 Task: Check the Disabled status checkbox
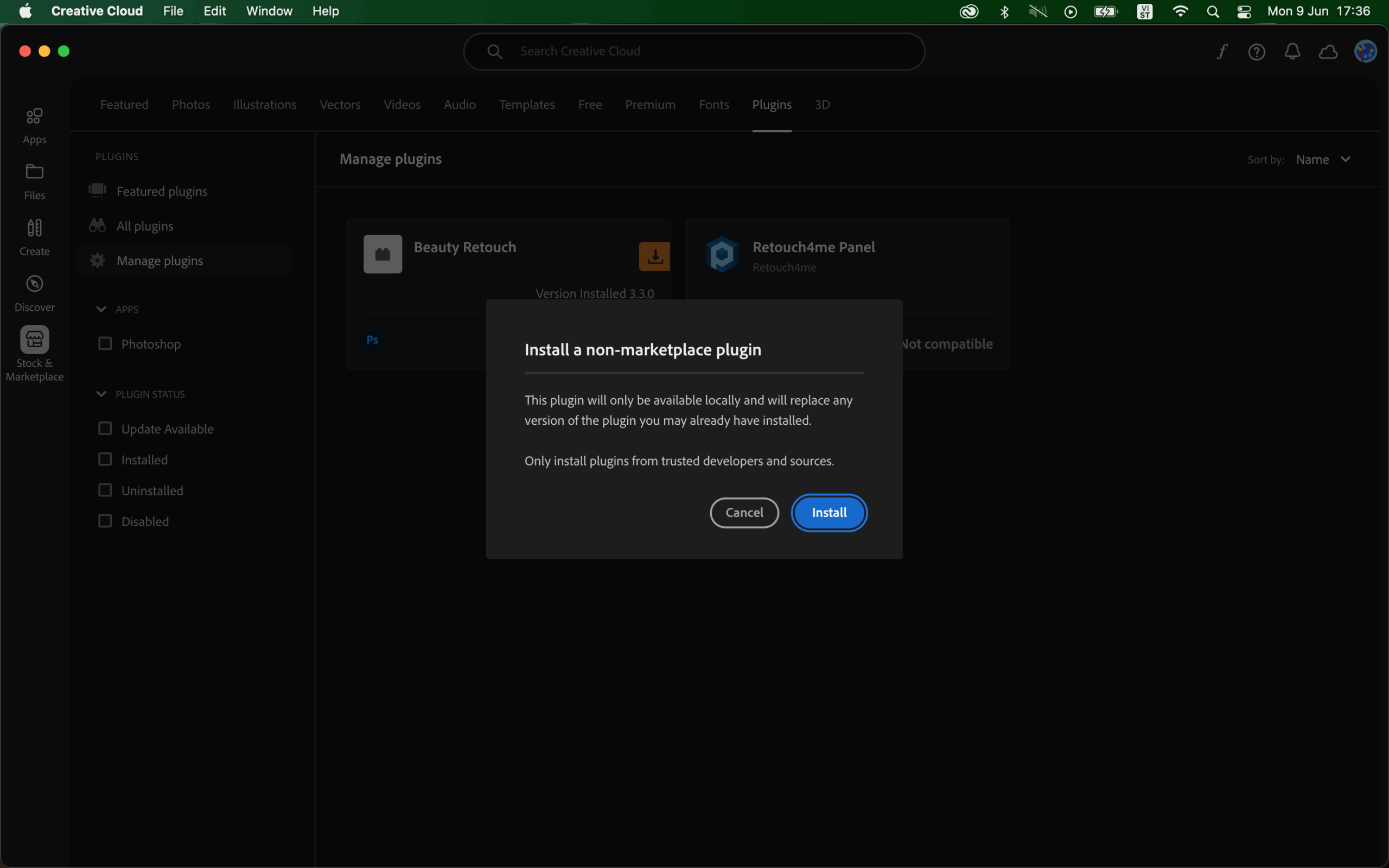(x=105, y=521)
